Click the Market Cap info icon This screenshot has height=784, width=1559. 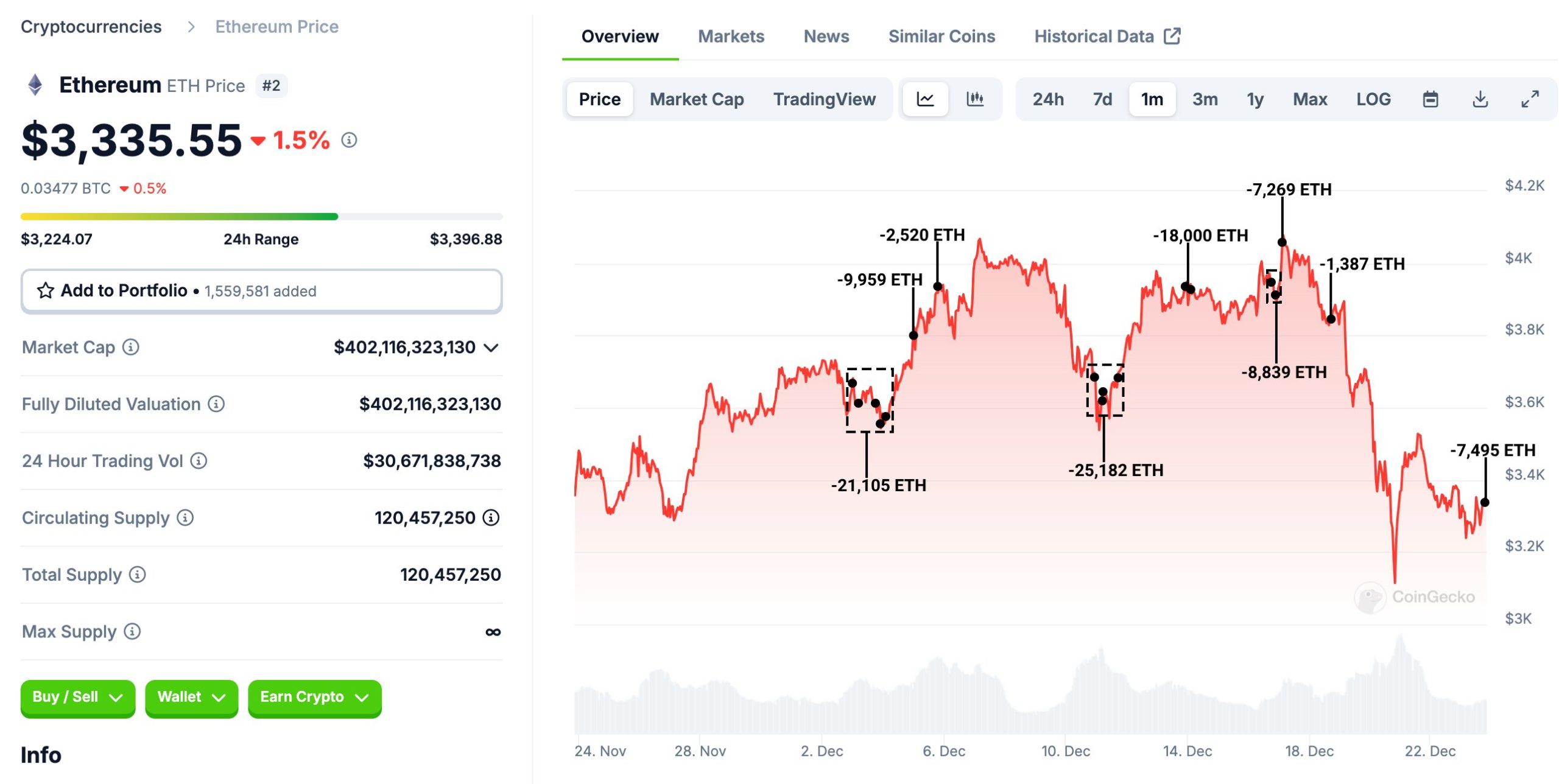131,347
